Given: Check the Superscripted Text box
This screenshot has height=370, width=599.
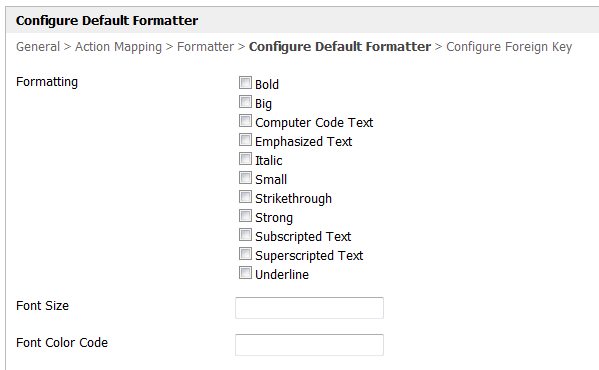Looking at the screenshot, I should pos(245,254).
